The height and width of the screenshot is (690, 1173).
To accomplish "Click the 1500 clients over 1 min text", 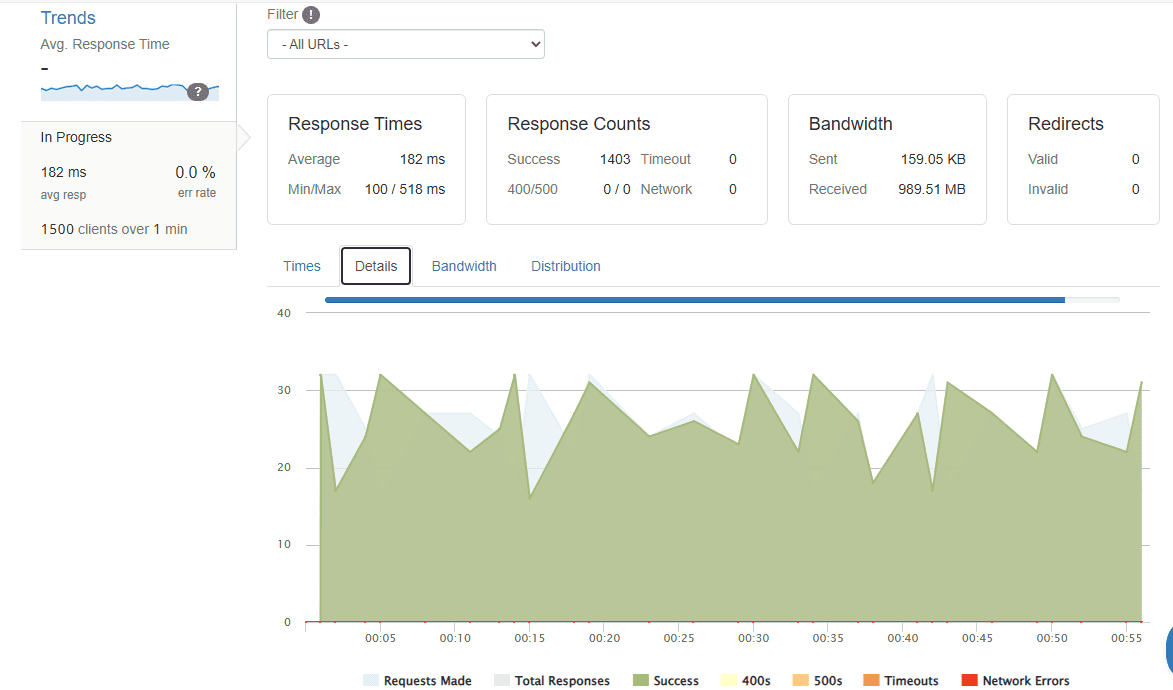I will point(114,229).
